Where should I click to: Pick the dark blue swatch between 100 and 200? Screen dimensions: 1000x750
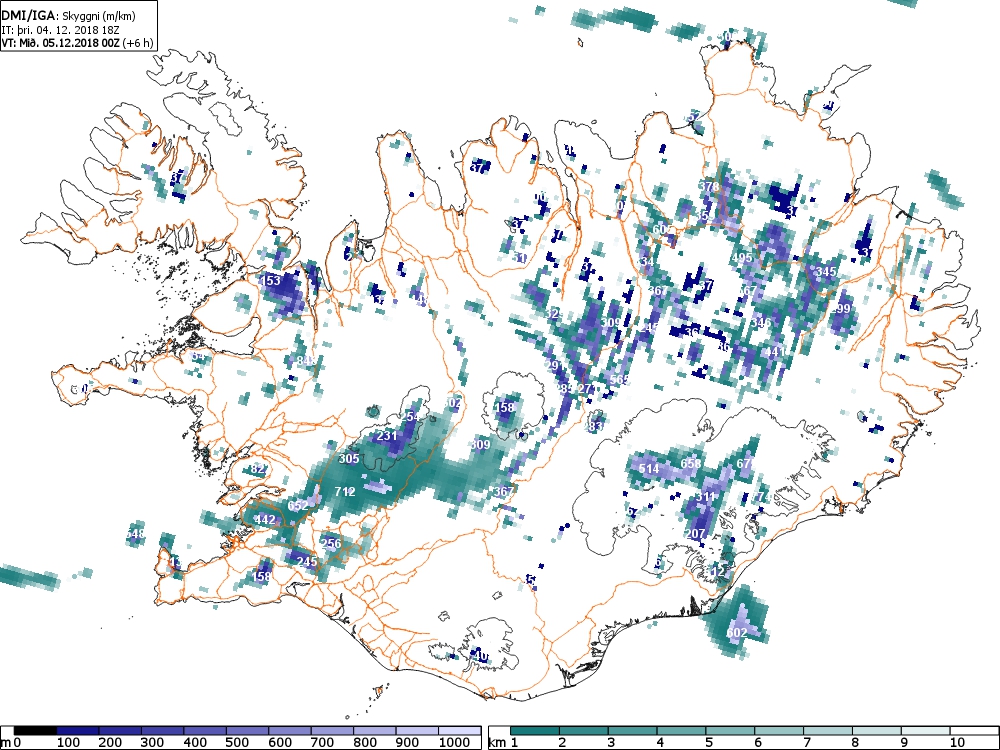click(x=78, y=731)
